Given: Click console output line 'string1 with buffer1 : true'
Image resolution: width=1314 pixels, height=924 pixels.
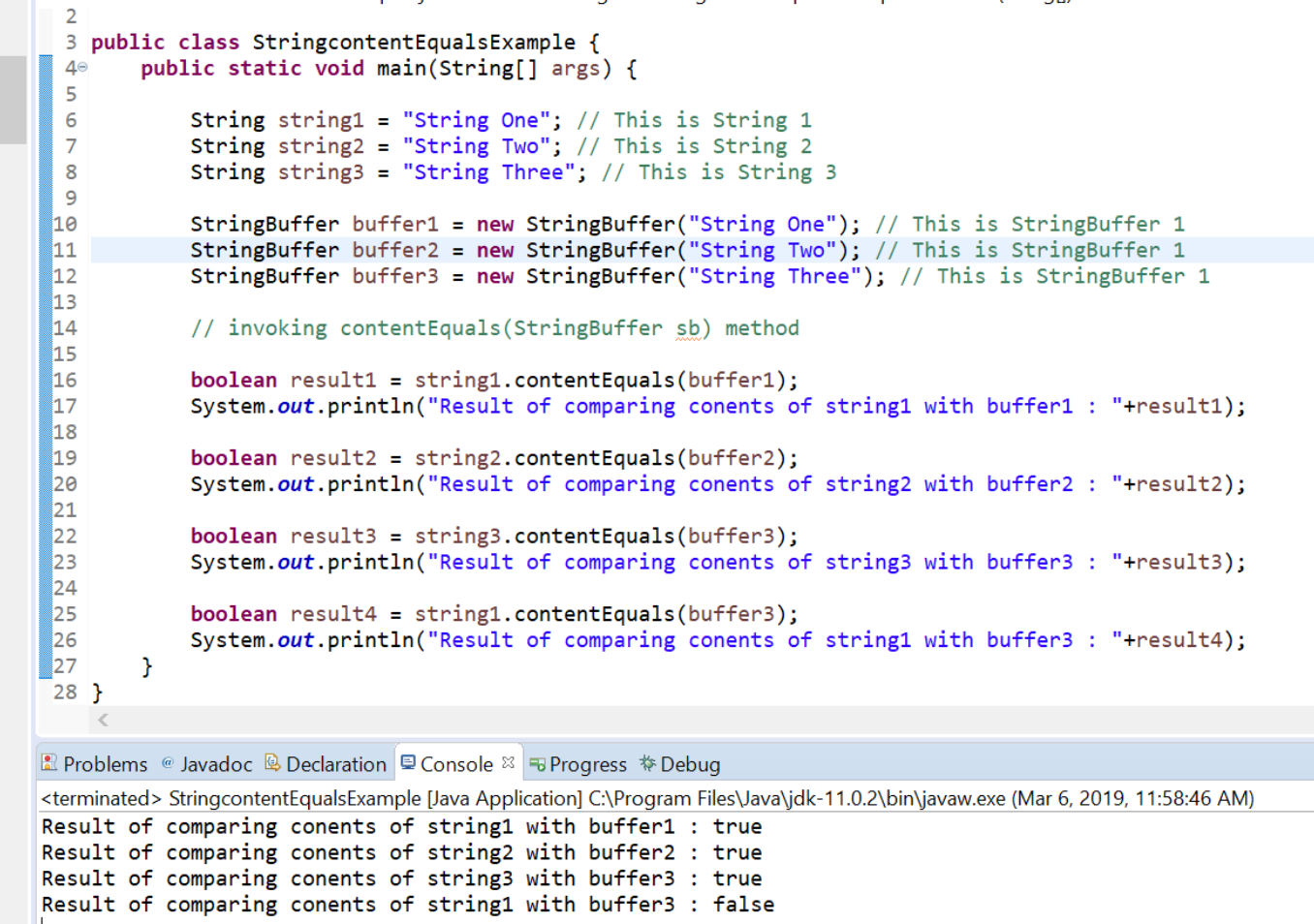Looking at the screenshot, I should tap(401, 826).
